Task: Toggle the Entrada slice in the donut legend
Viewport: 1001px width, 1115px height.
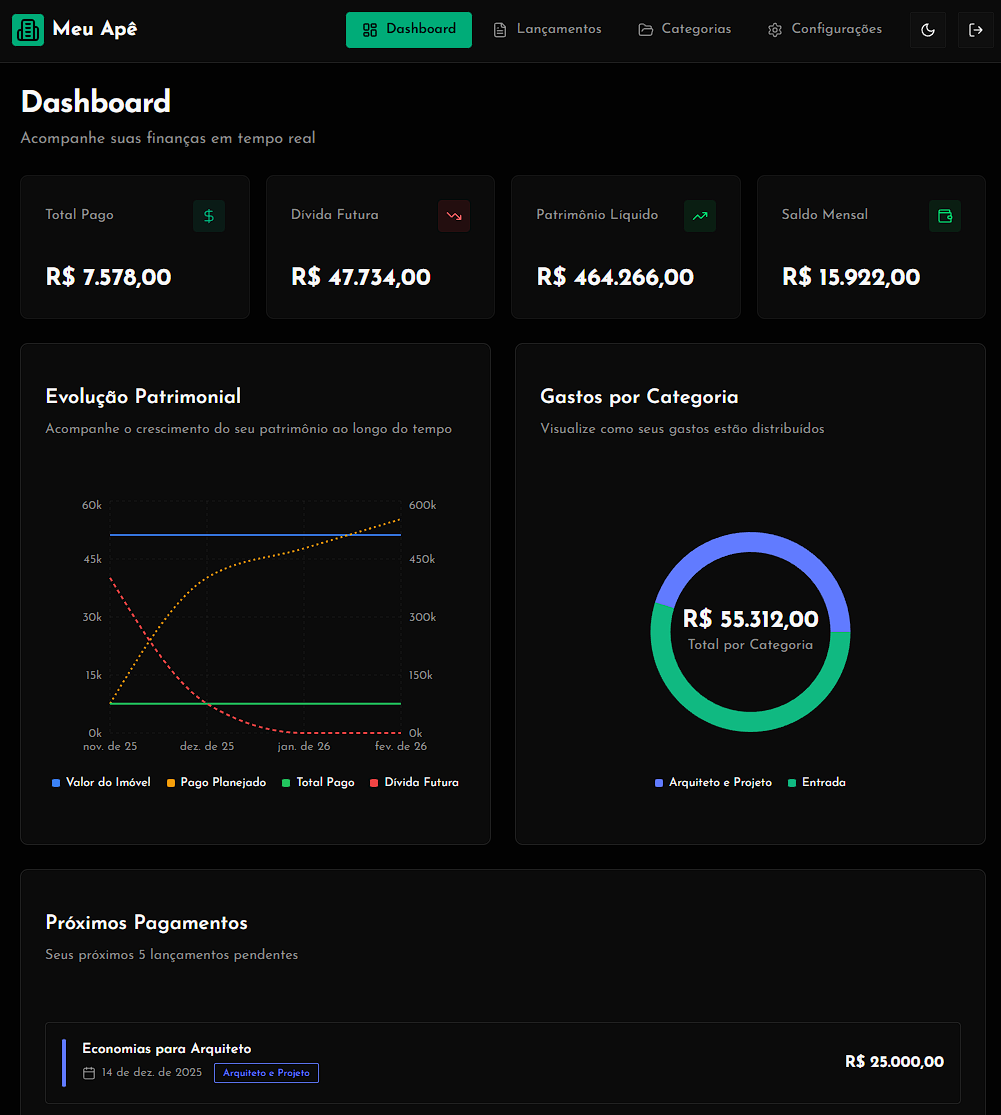Action: [x=817, y=782]
